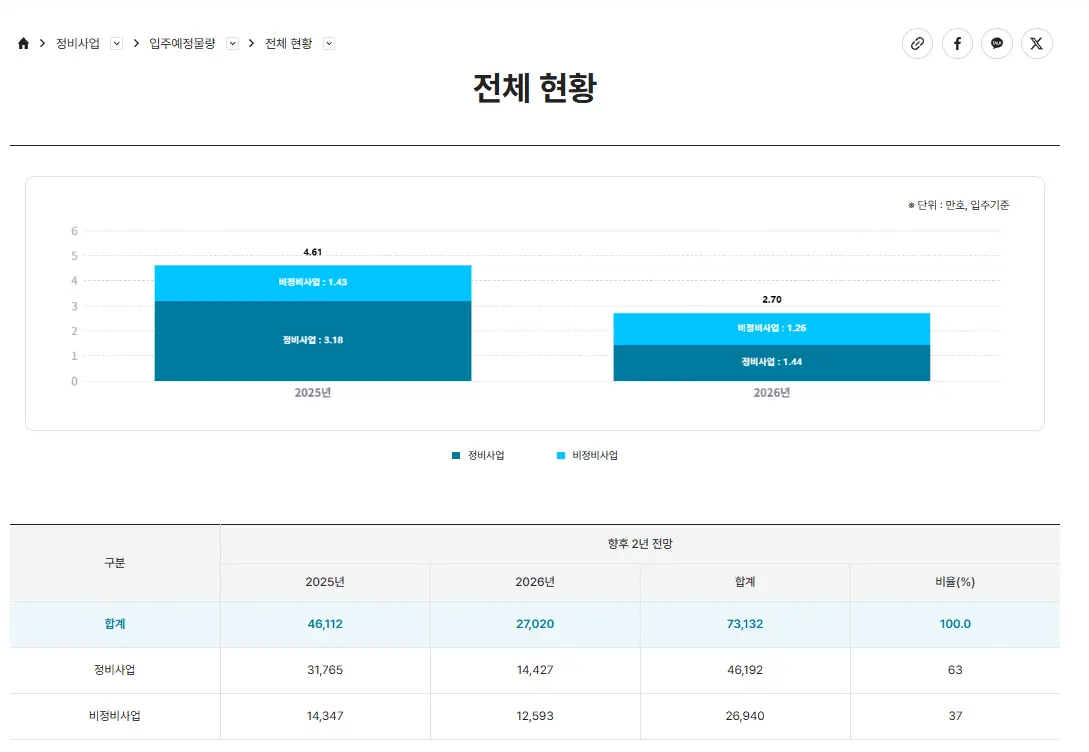Screen dimensions: 1089x752
Task: Open the 정비사업 breadcrumb dropdown arrow
Action: tap(116, 43)
